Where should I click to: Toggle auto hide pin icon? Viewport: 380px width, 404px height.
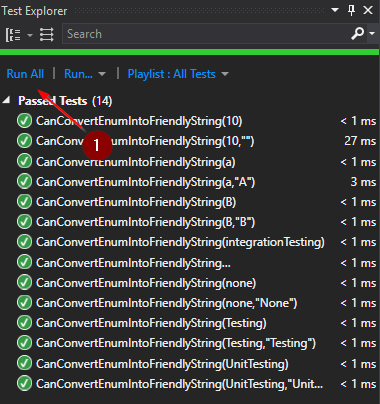pyautogui.click(x=351, y=10)
